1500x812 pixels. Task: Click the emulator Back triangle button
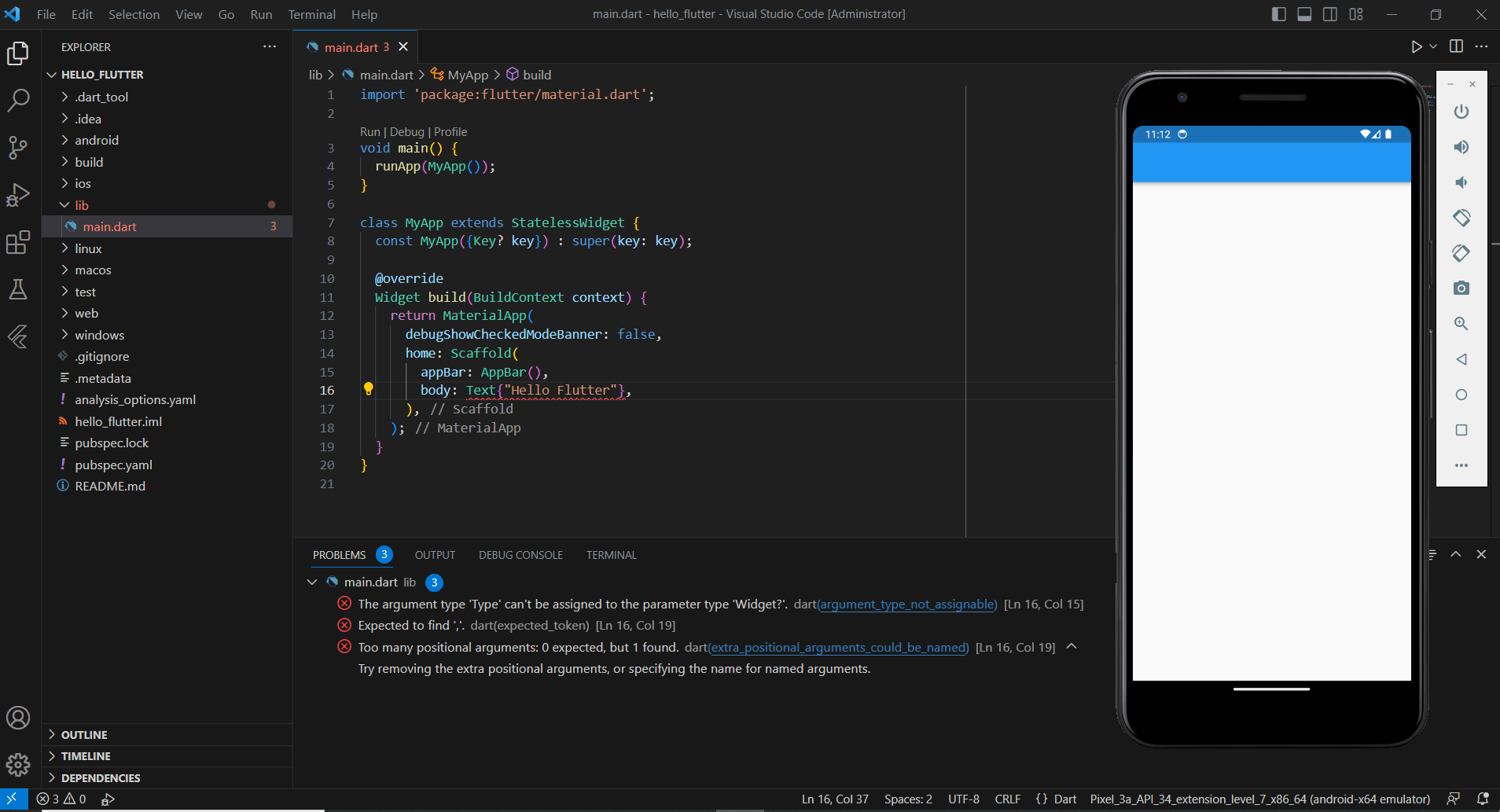[x=1461, y=359]
